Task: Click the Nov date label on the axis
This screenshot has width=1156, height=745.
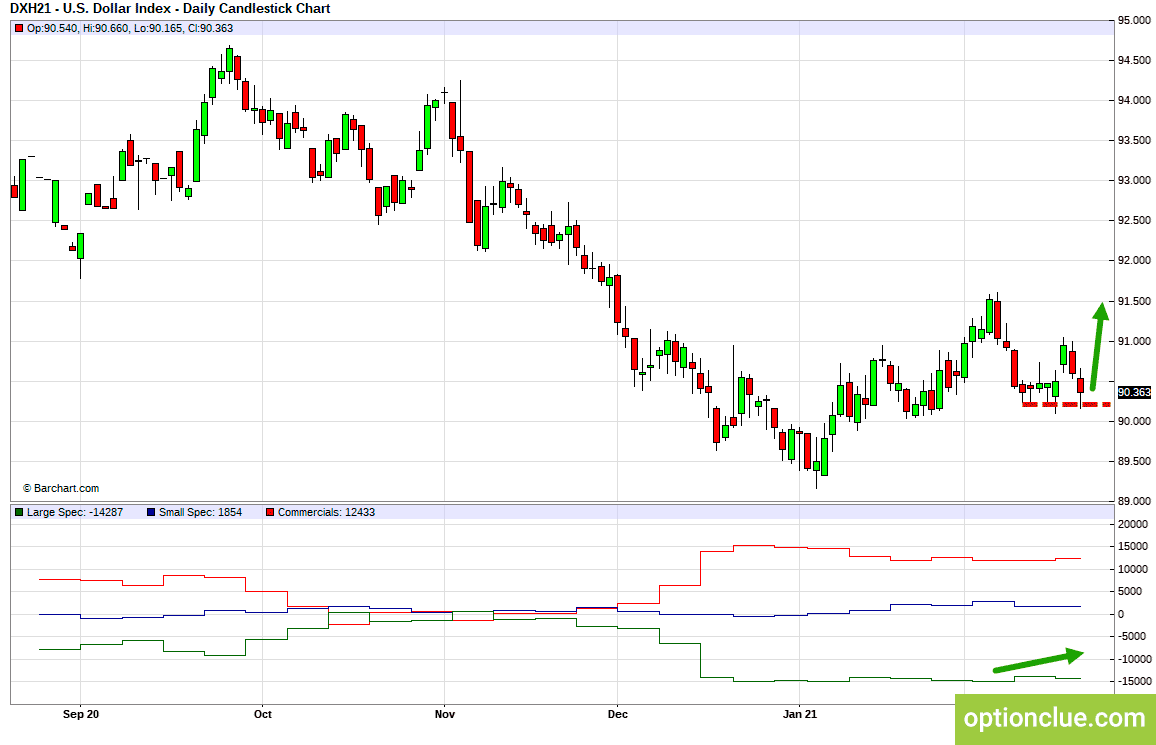Action: click(x=445, y=714)
